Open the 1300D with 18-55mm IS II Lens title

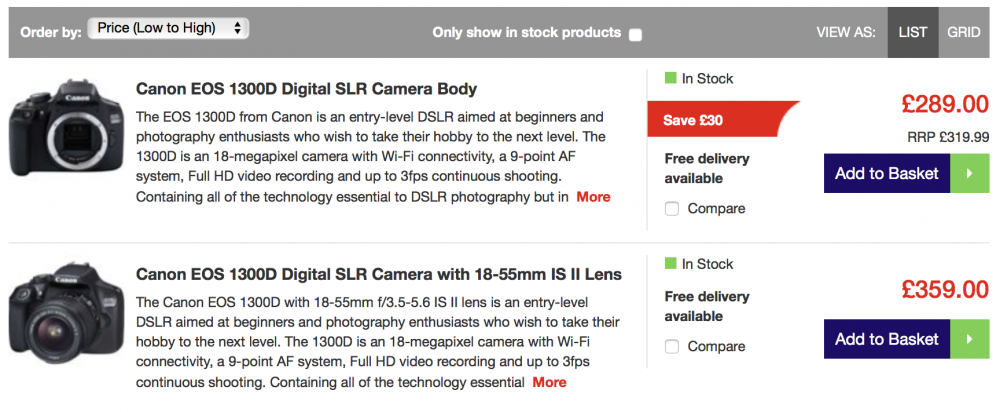[378, 274]
